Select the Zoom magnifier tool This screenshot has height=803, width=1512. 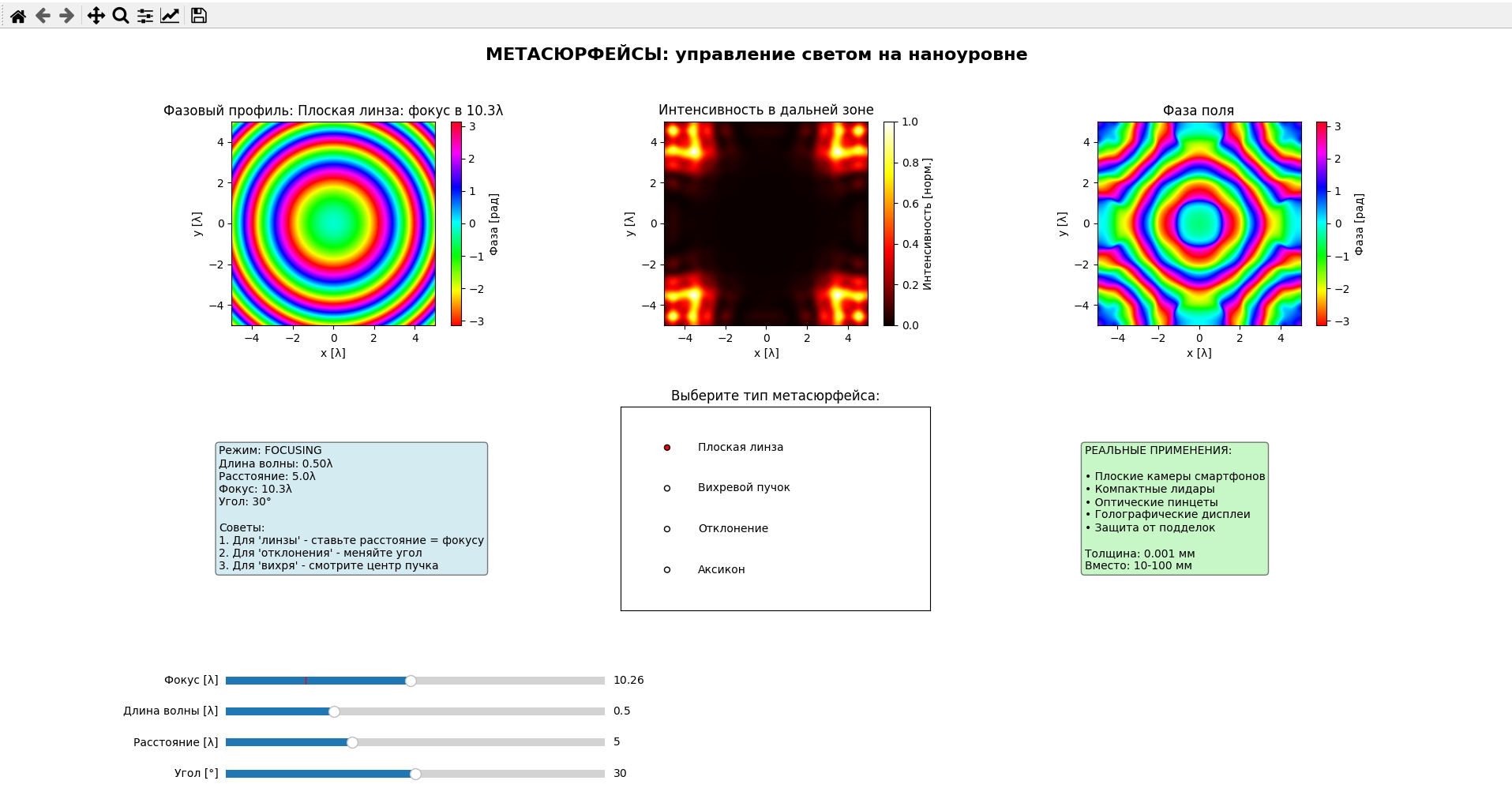click(x=120, y=16)
